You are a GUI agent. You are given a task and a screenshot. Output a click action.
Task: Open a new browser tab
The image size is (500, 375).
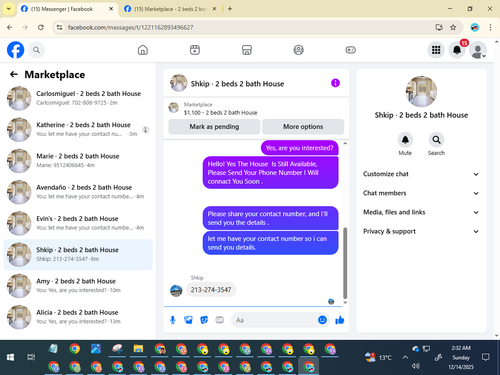[x=230, y=9]
